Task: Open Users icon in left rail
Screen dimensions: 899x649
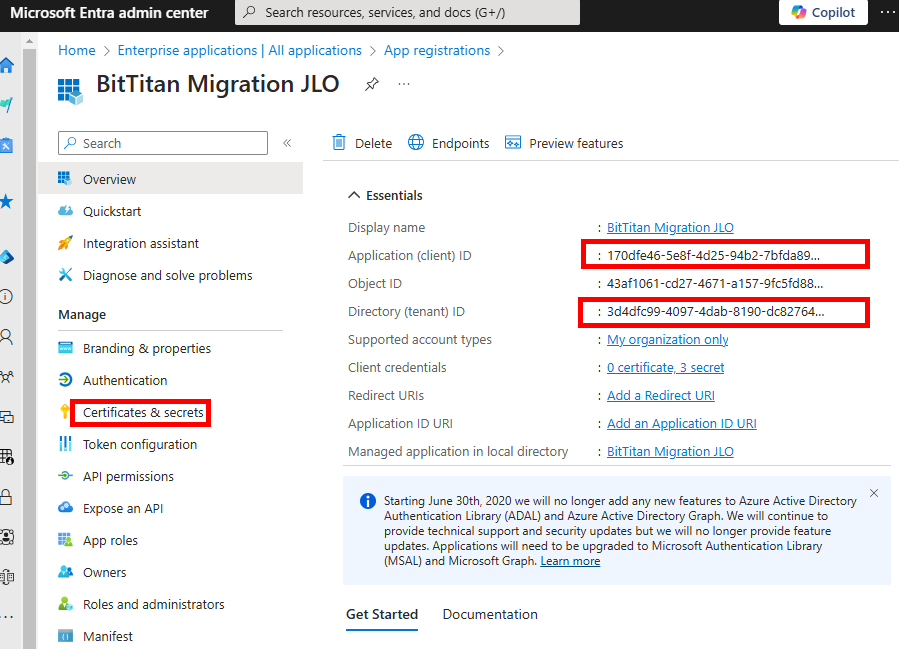Action: 6,337
